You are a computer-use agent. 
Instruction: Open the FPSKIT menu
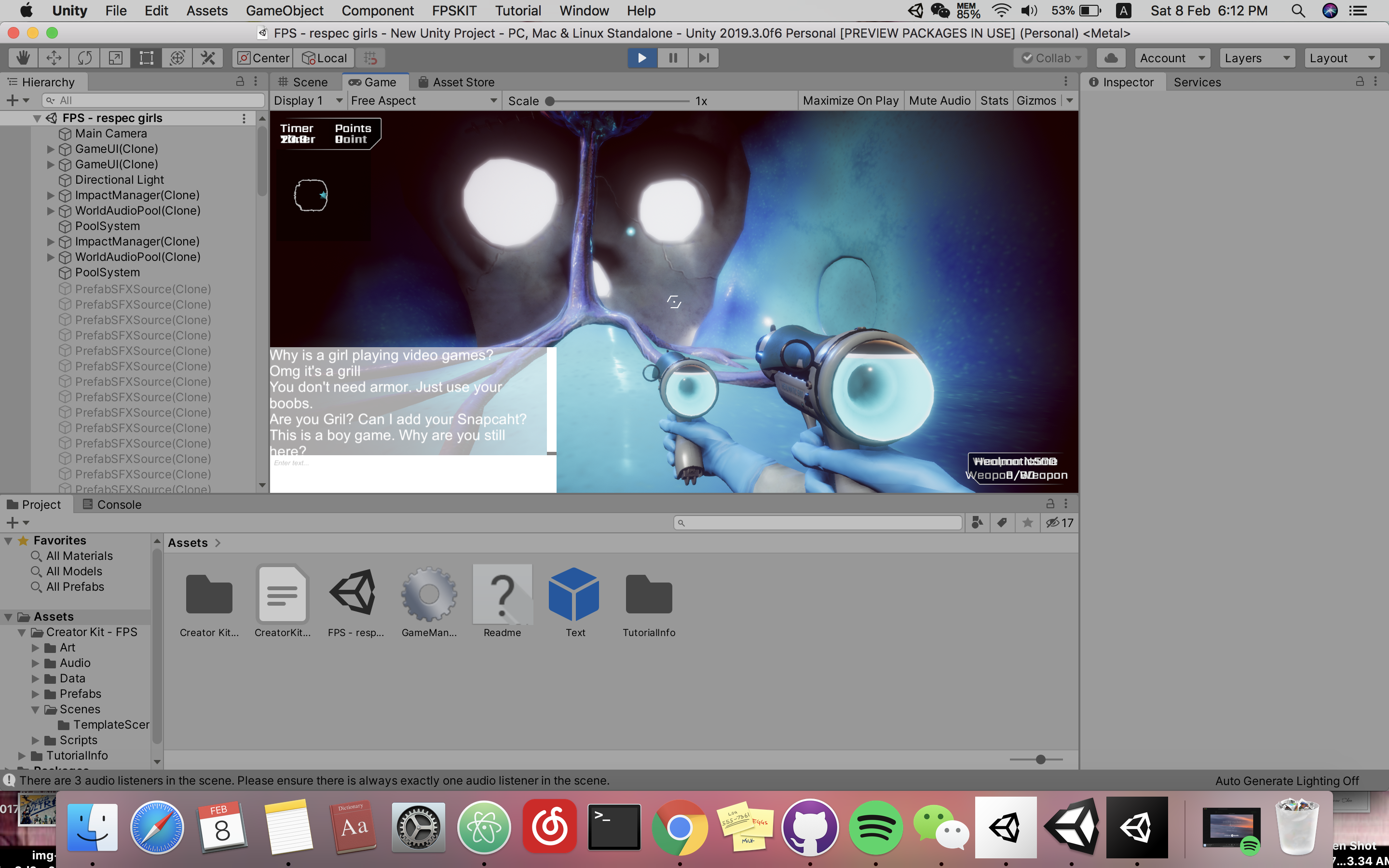point(454,10)
